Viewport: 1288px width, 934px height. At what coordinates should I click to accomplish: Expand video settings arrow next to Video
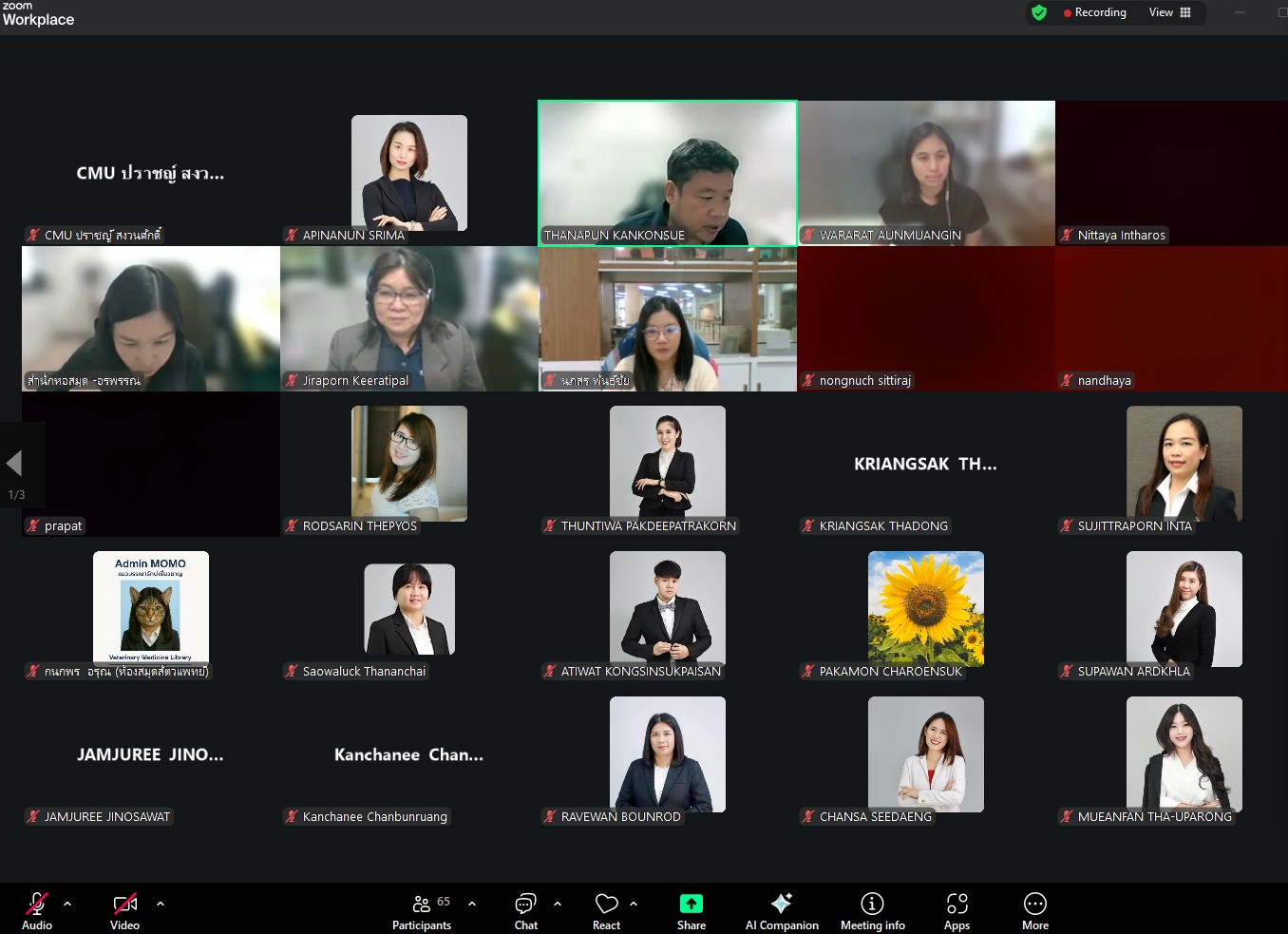[x=161, y=904]
